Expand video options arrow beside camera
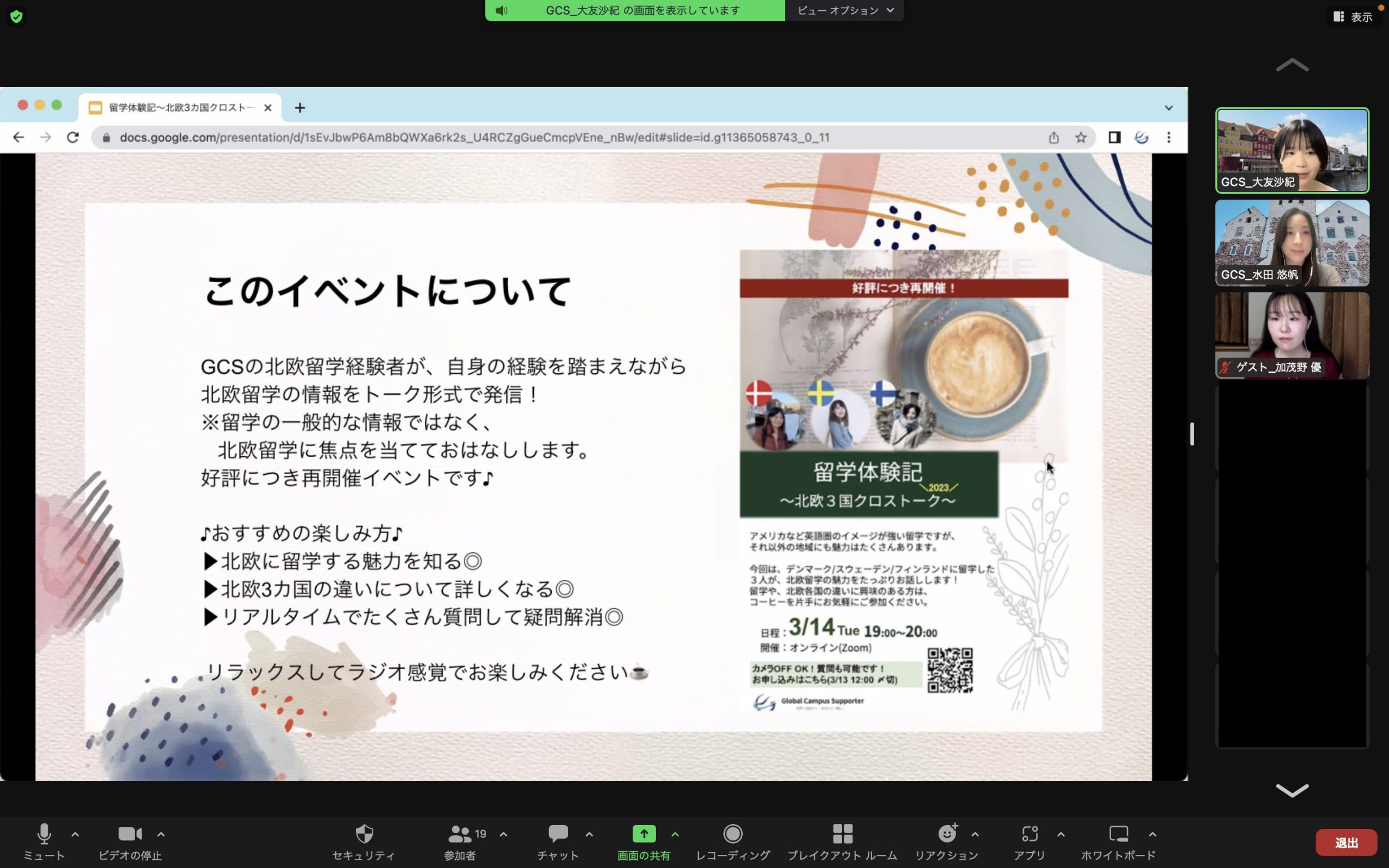1389x868 pixels. [x=161, y=834]
